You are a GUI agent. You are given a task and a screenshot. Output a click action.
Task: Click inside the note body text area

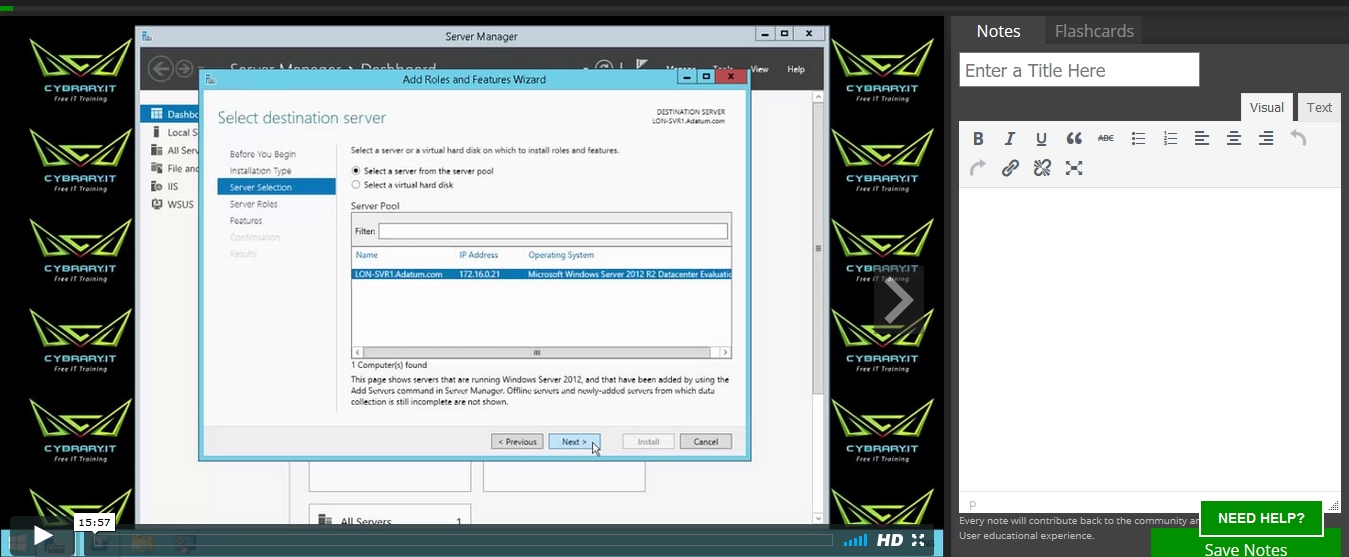pyautogui.click(x=1150, y=340)
